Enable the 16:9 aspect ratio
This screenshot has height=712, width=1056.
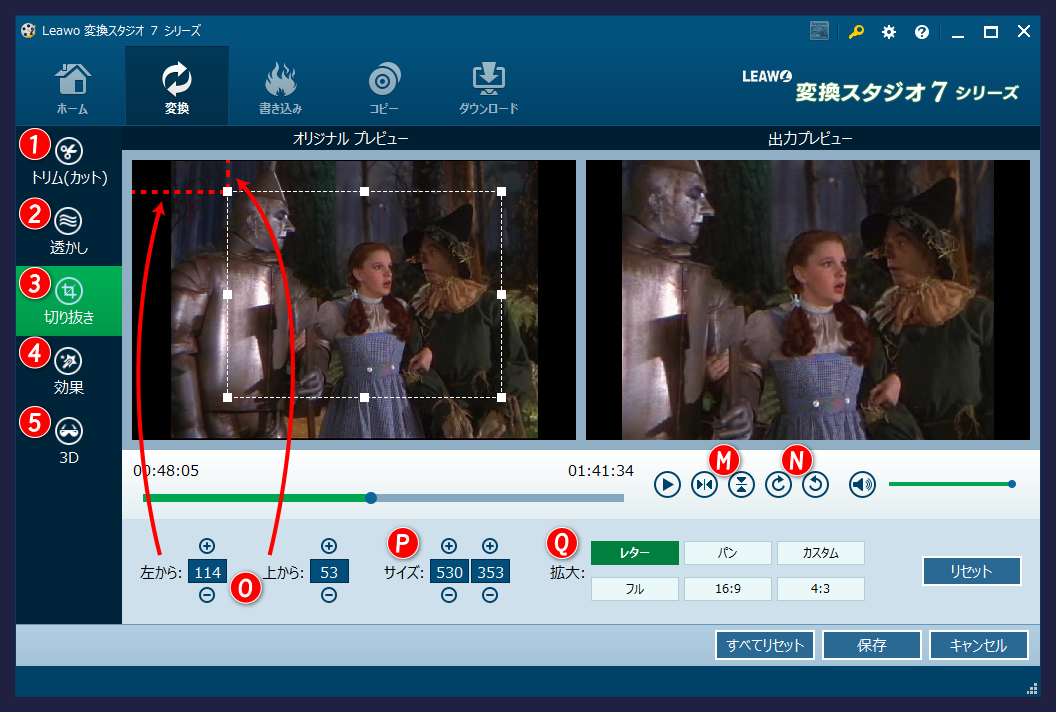727,589
